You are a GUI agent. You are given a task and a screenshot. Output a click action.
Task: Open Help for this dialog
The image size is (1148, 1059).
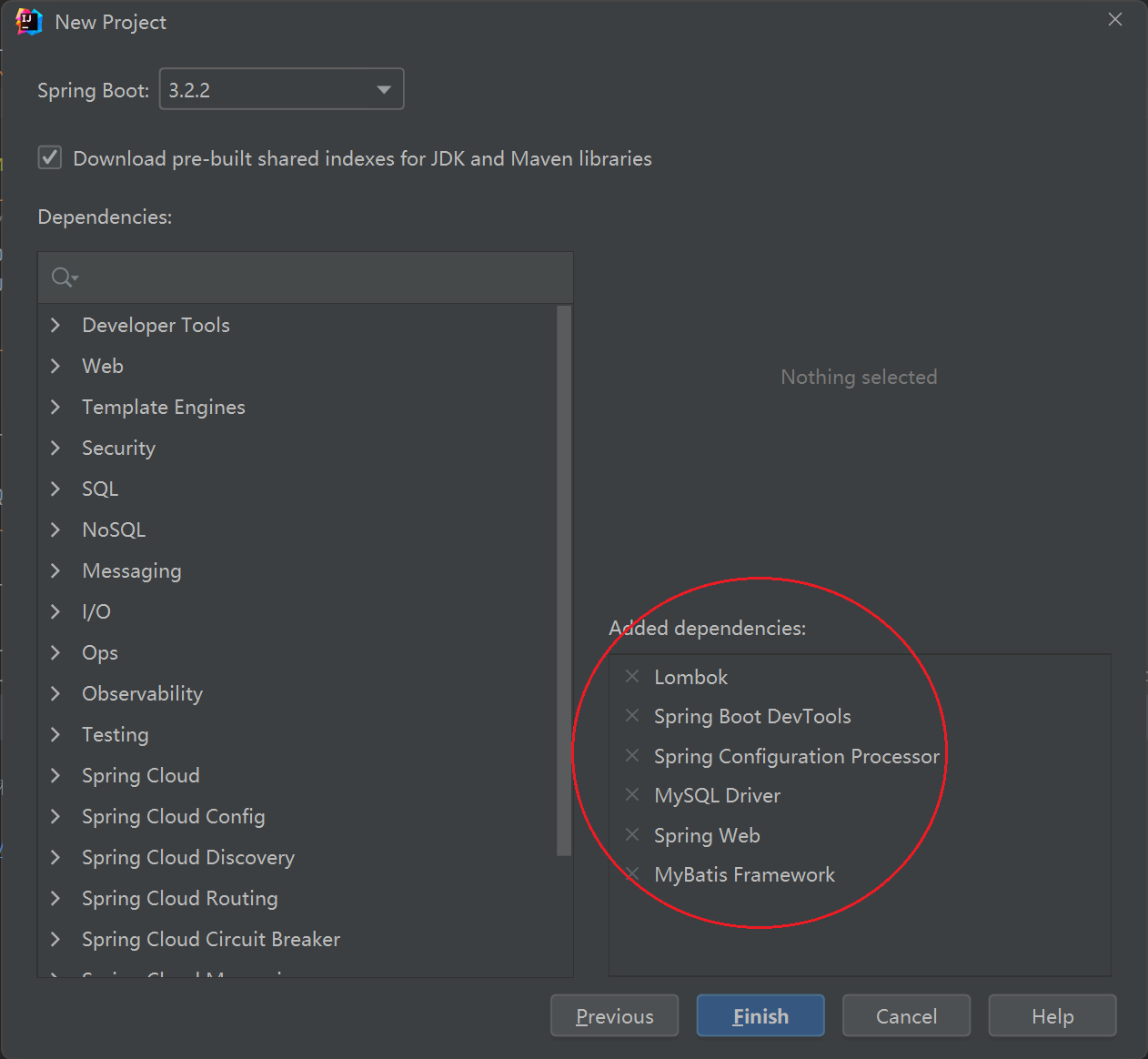tap(1052, 1015)
